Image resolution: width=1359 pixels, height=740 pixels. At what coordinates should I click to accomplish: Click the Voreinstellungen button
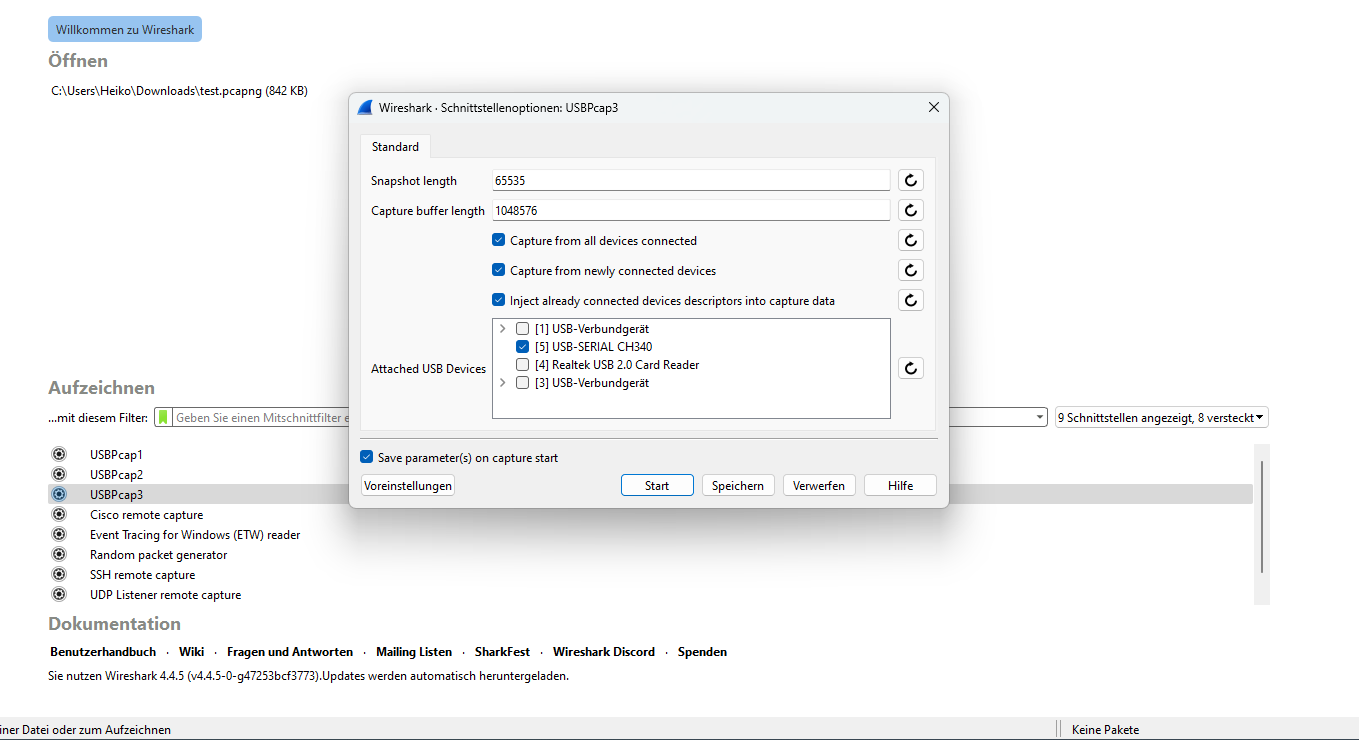click(x=408, y=485)
